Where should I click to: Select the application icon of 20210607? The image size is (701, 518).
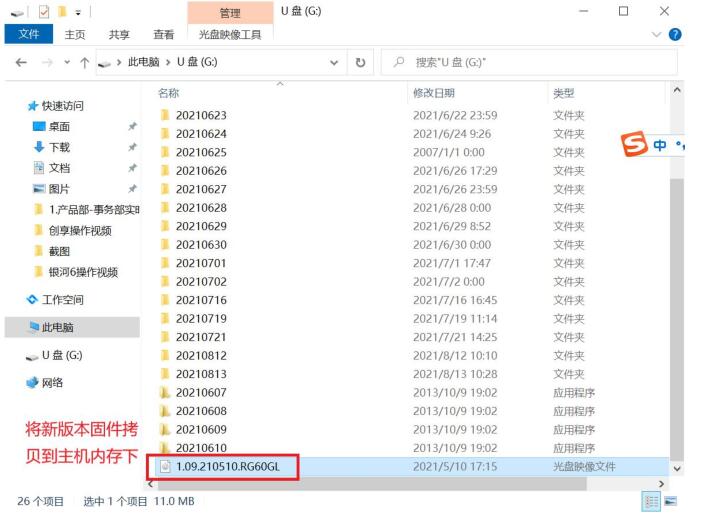click(x=165, y=393)
